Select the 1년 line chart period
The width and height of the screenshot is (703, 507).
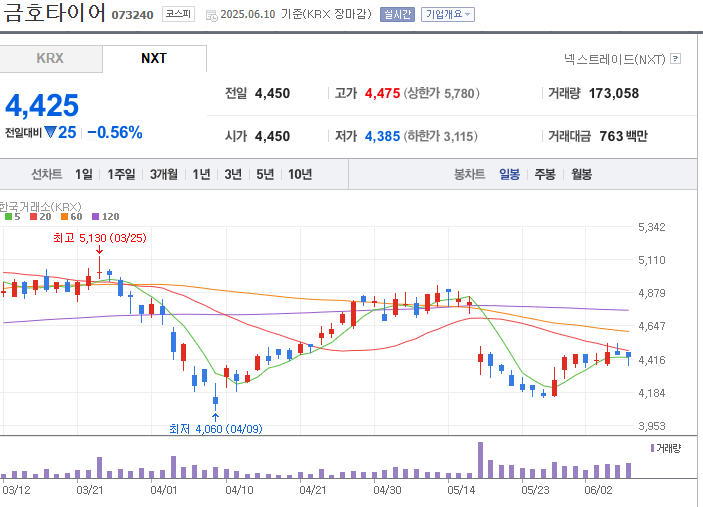(x=201, y=174)
